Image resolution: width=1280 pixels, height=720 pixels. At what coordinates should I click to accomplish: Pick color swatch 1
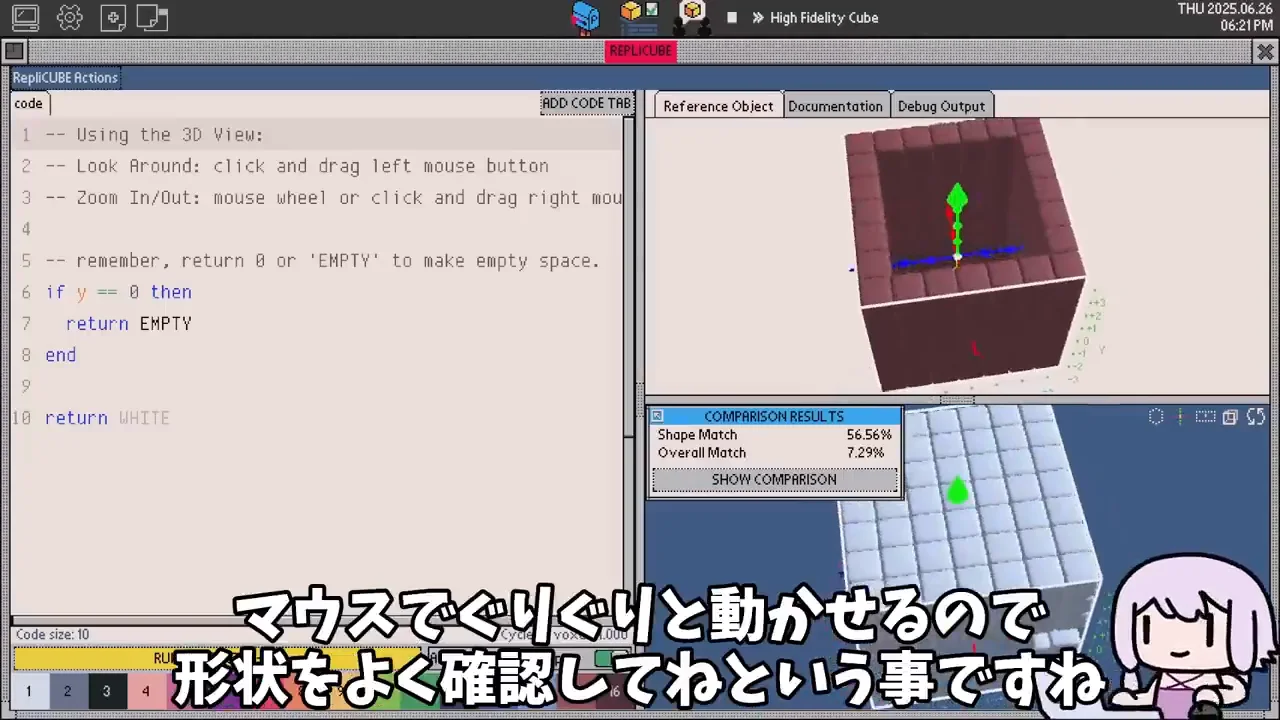point(29,691)
